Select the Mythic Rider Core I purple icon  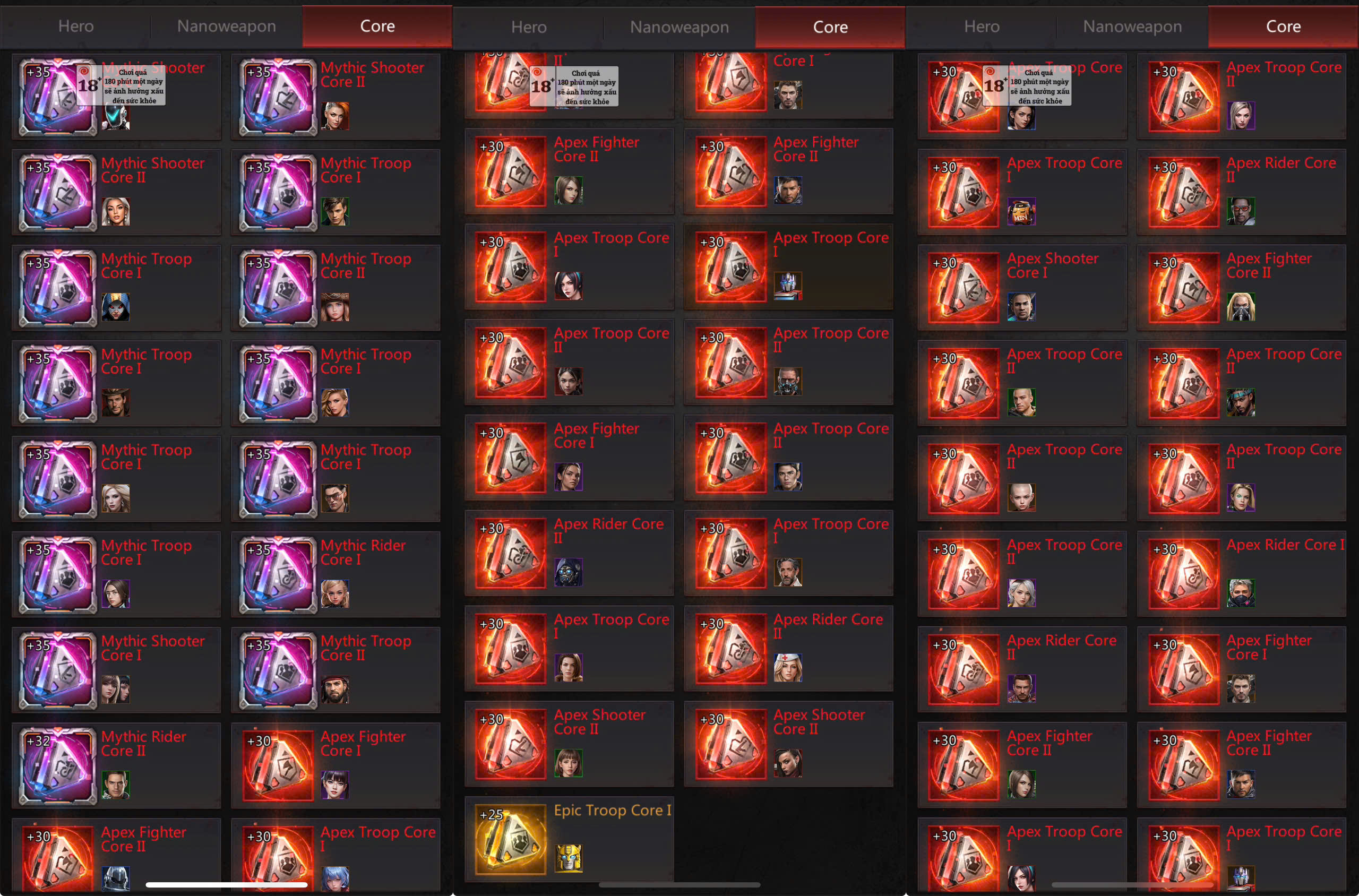278,574
